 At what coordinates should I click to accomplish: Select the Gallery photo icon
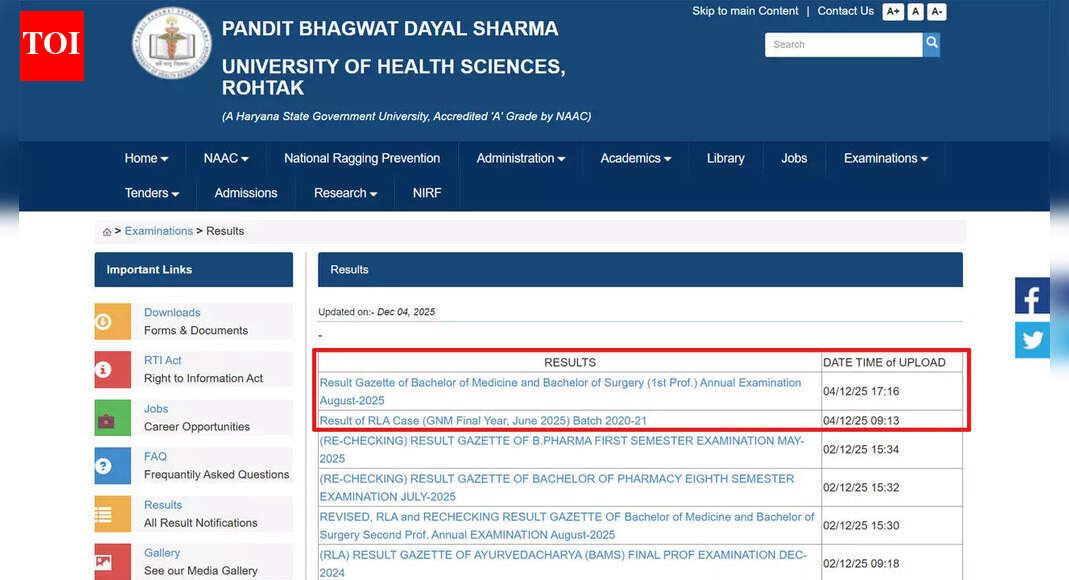[111, 561]
